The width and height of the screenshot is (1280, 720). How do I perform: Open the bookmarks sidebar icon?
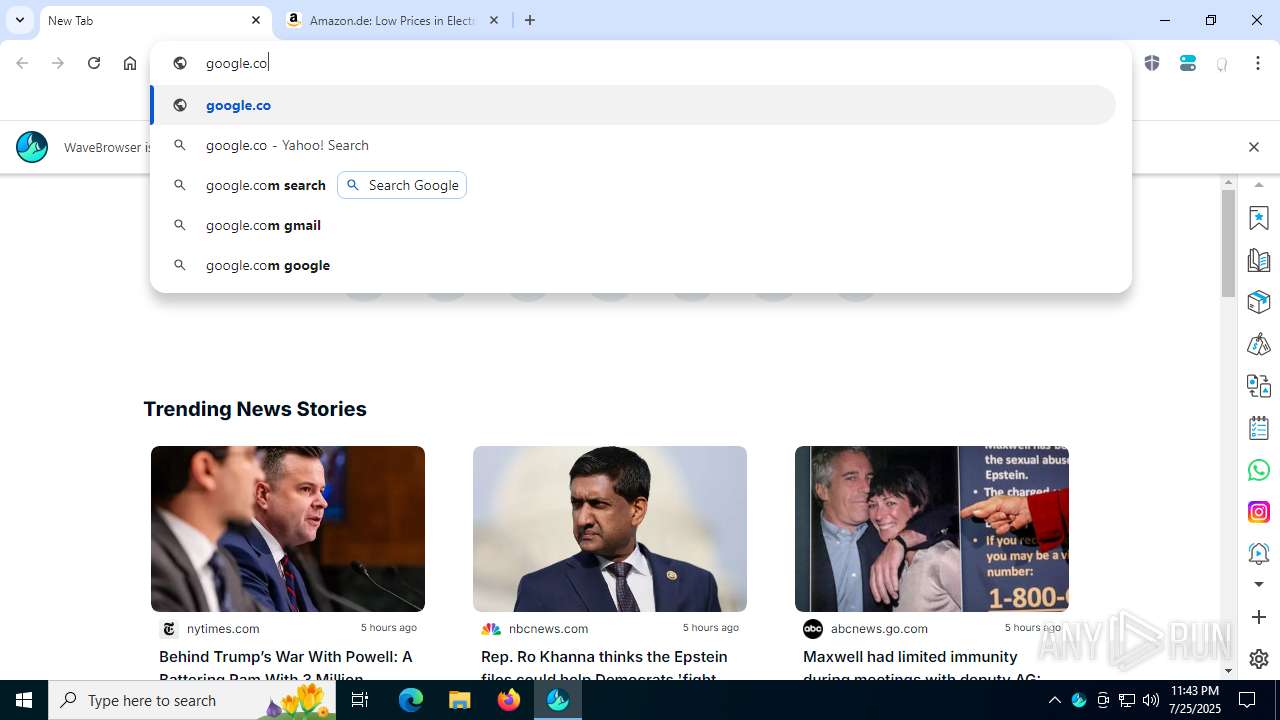(1259, 217)
